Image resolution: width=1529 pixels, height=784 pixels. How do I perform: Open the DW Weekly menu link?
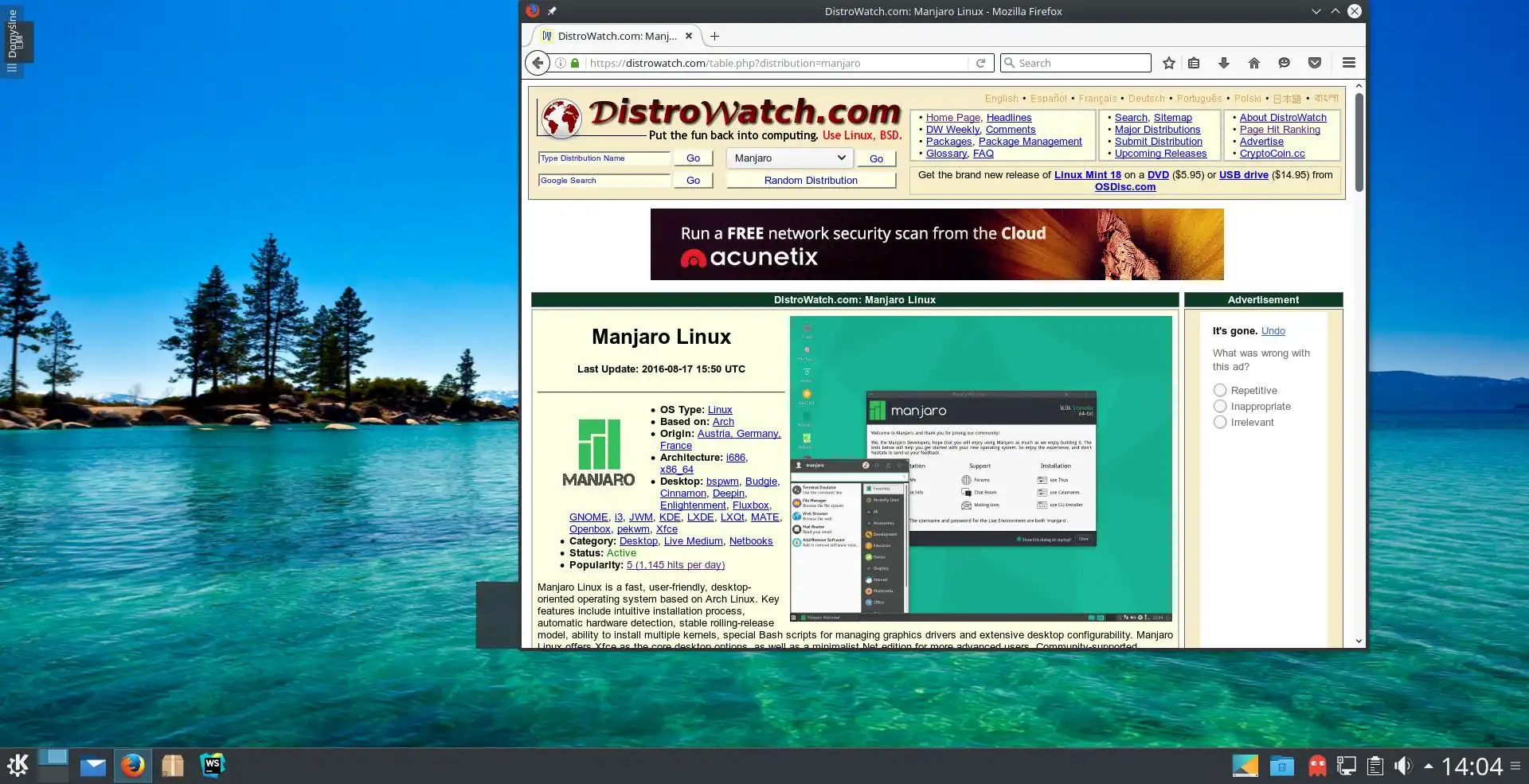pos(952,130)
